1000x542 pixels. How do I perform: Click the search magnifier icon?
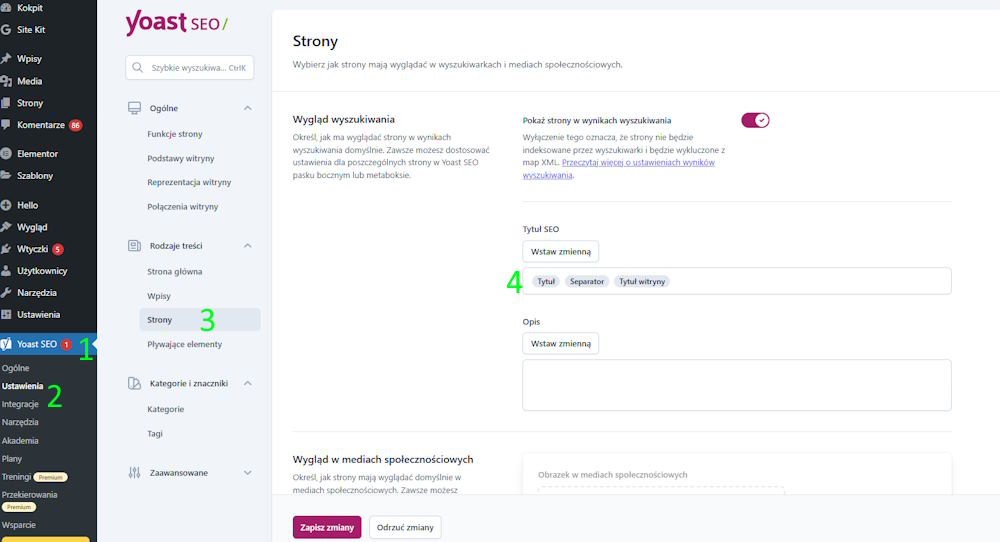pyautogui.click(x=137, y=68)
